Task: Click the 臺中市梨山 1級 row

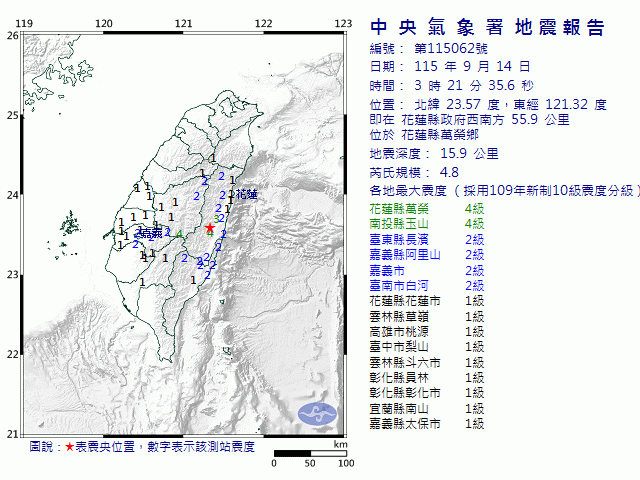Action: (x=427, y=347)
